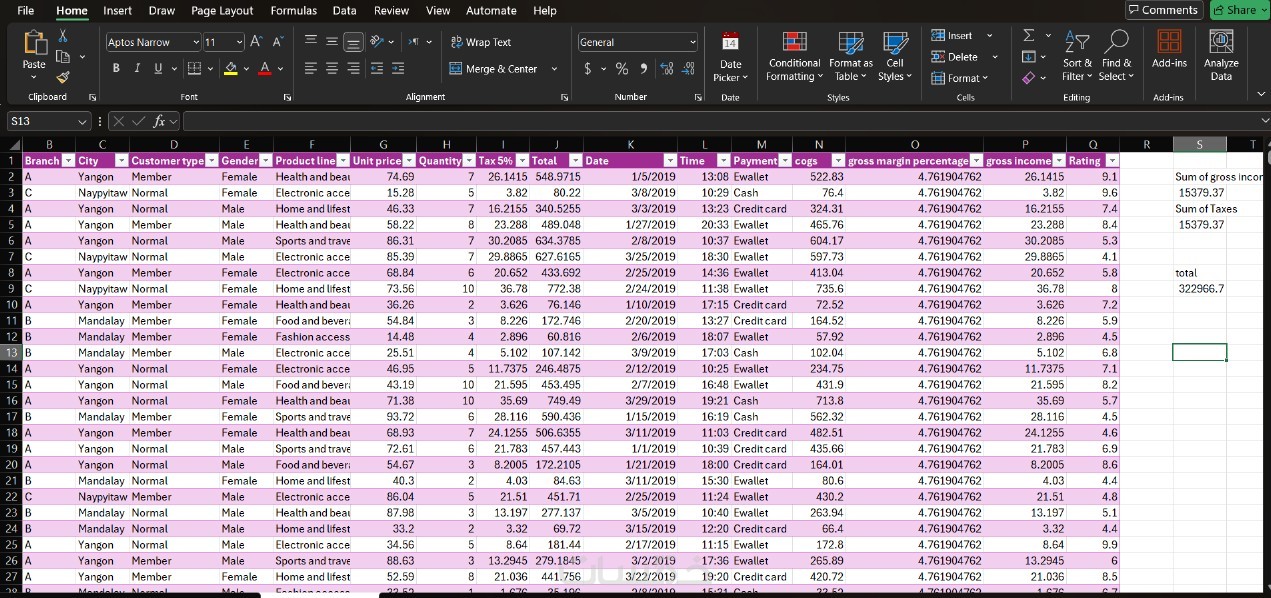Image resolution: width=1271 pixels, height=598 pixels.
Task: Click into the formula bar input
Action: click(x=720, y=121)
